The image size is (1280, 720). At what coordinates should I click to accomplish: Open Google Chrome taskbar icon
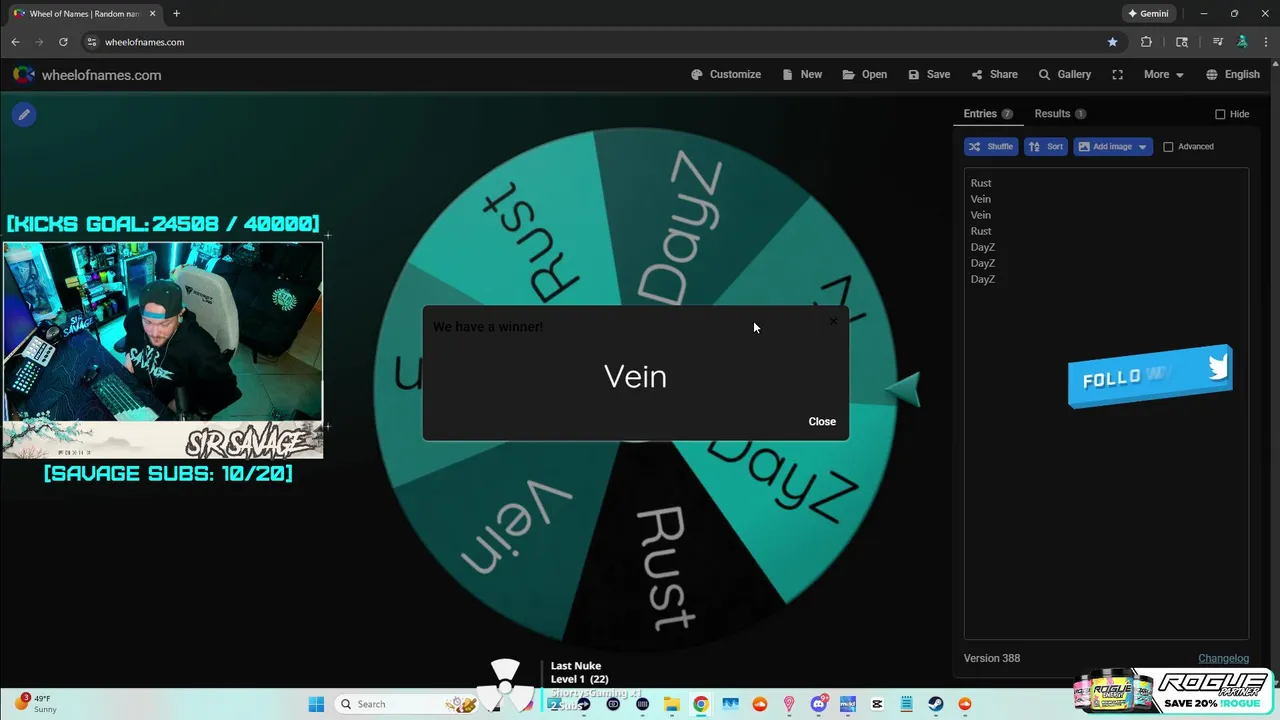tap(701, 704)
